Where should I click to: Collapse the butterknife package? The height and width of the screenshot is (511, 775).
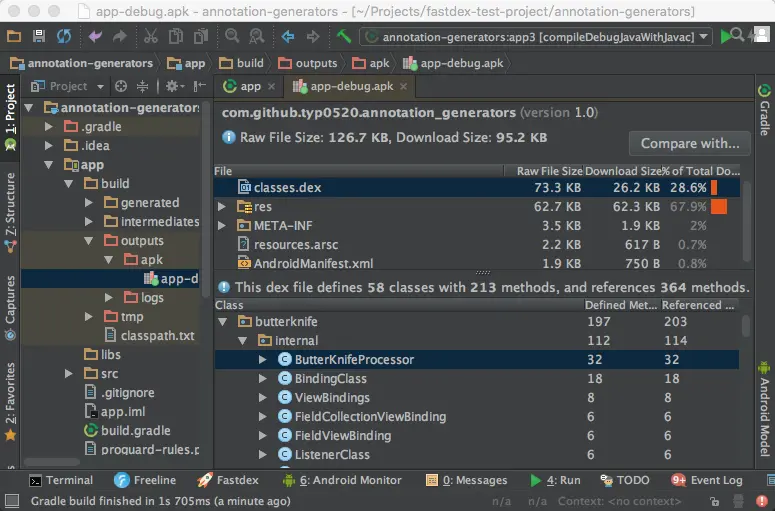tap(223, 322)
